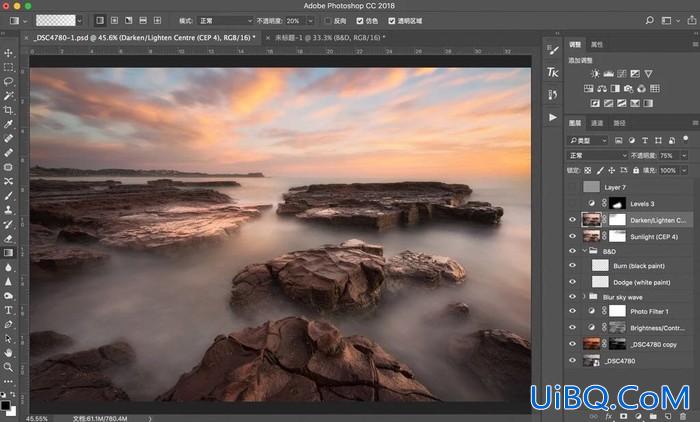The height and width of the screenshot is (422, 700).
Task: Select the Clone Stamp tool
Action: click(x=8, y=210)
